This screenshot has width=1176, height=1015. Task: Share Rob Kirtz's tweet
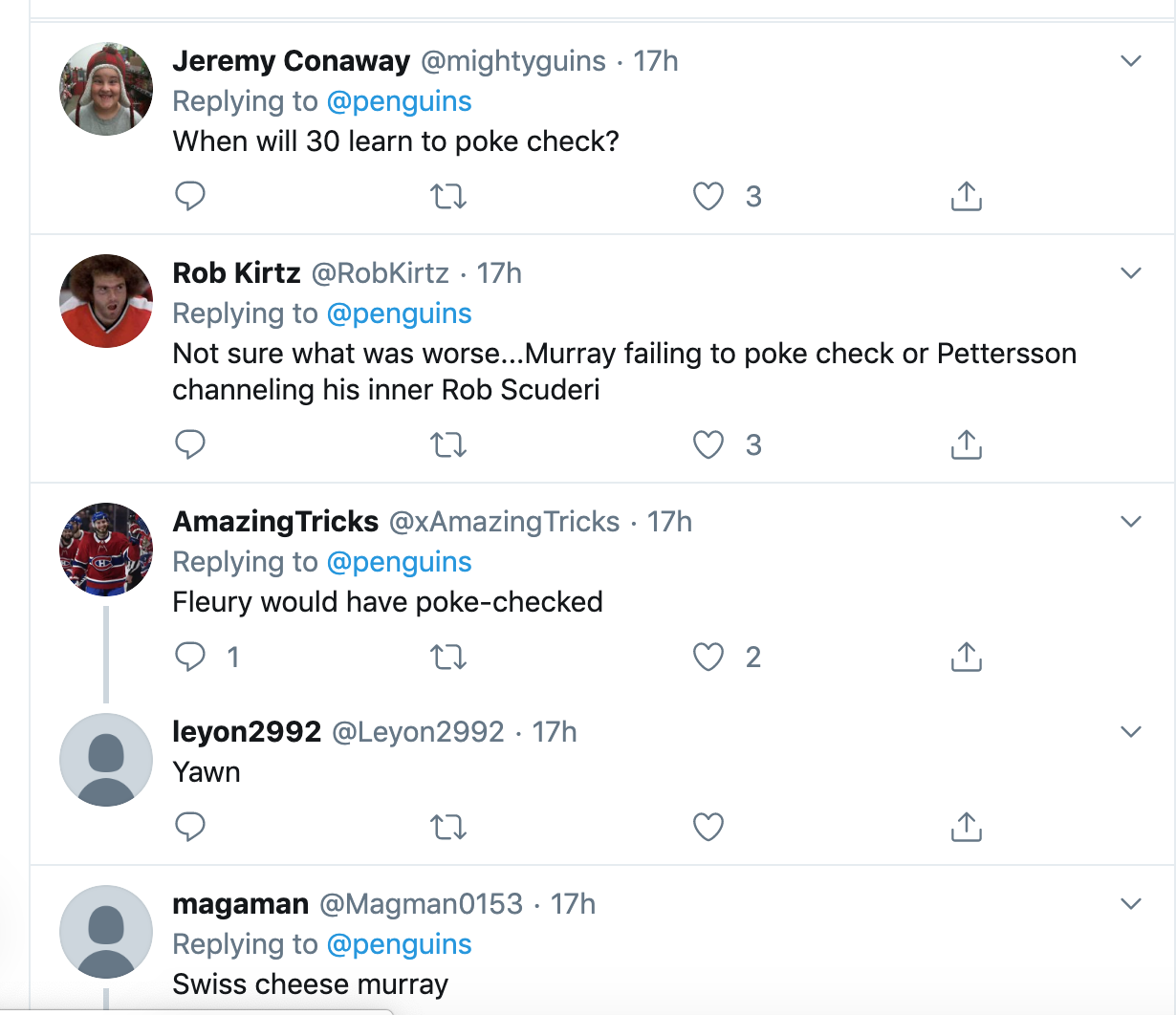coord(967,444)
